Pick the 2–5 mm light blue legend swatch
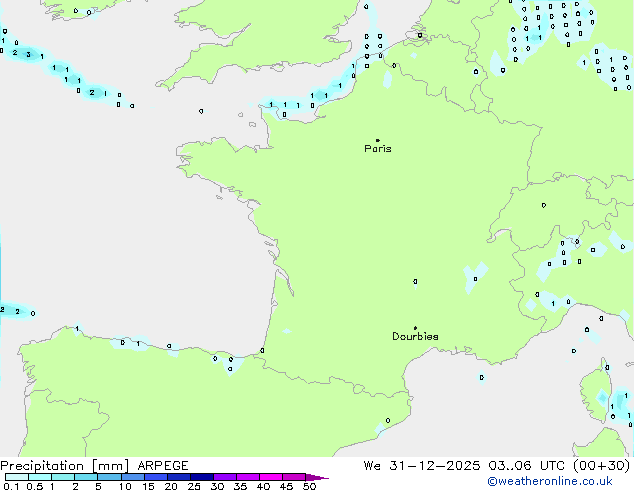 coord(86,477)
